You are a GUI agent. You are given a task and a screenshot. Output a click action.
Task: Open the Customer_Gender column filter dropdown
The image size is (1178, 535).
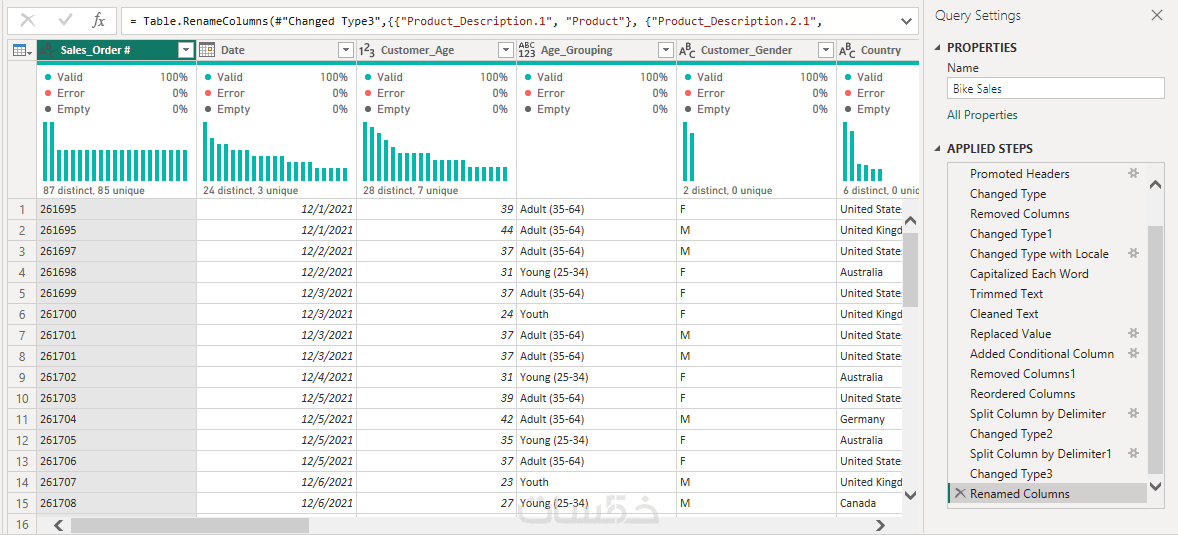click(x=825, y=50)
